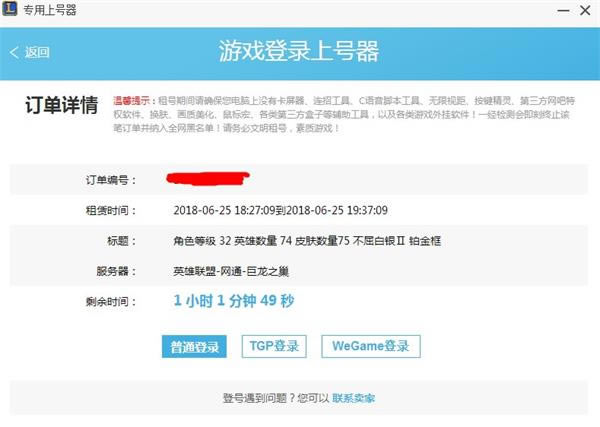
Task: Click the 专用上号器 title bar text
Action: [50, 10]
